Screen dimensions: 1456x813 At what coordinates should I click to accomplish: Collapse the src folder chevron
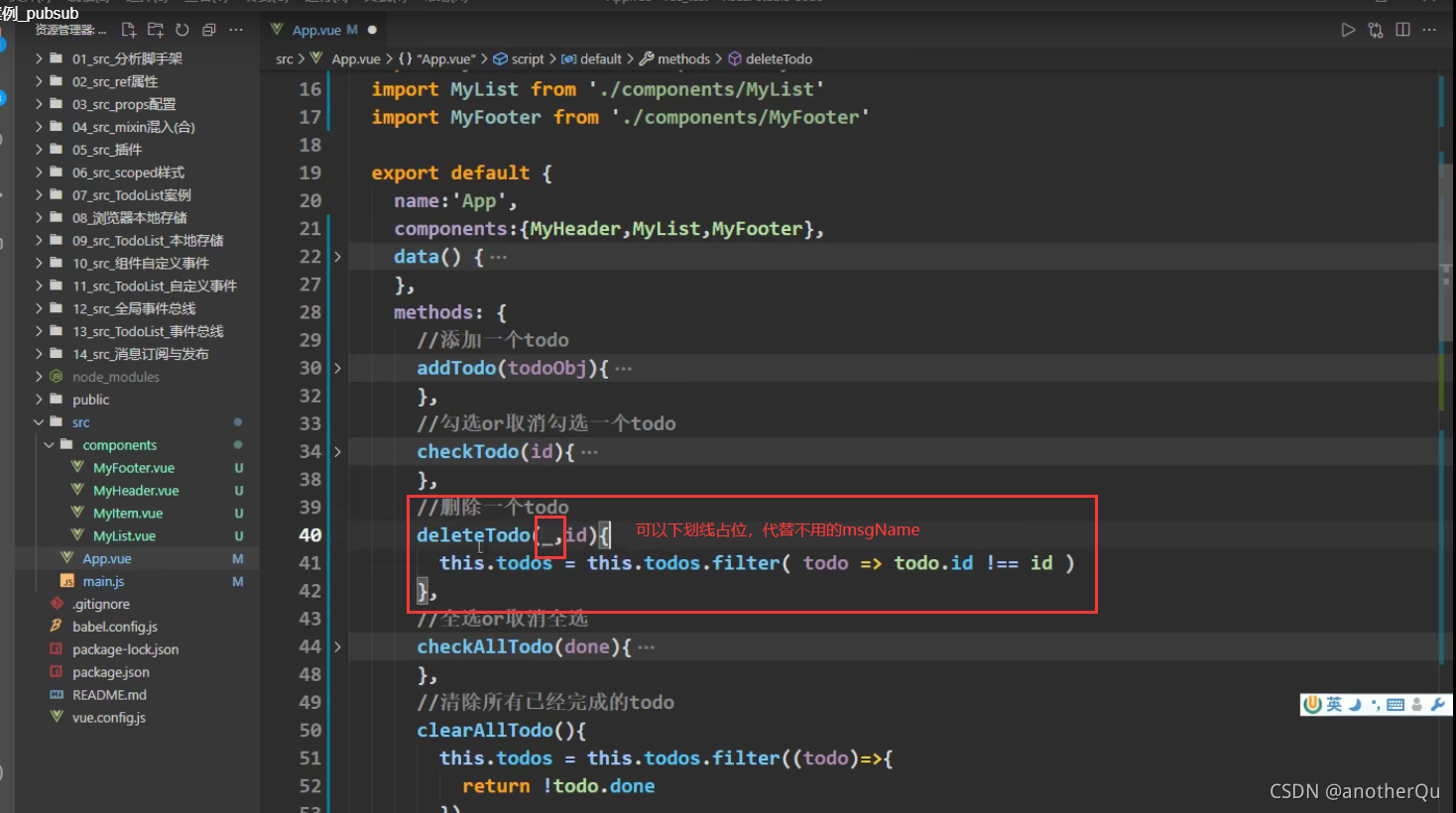click(x=39, y=422)
